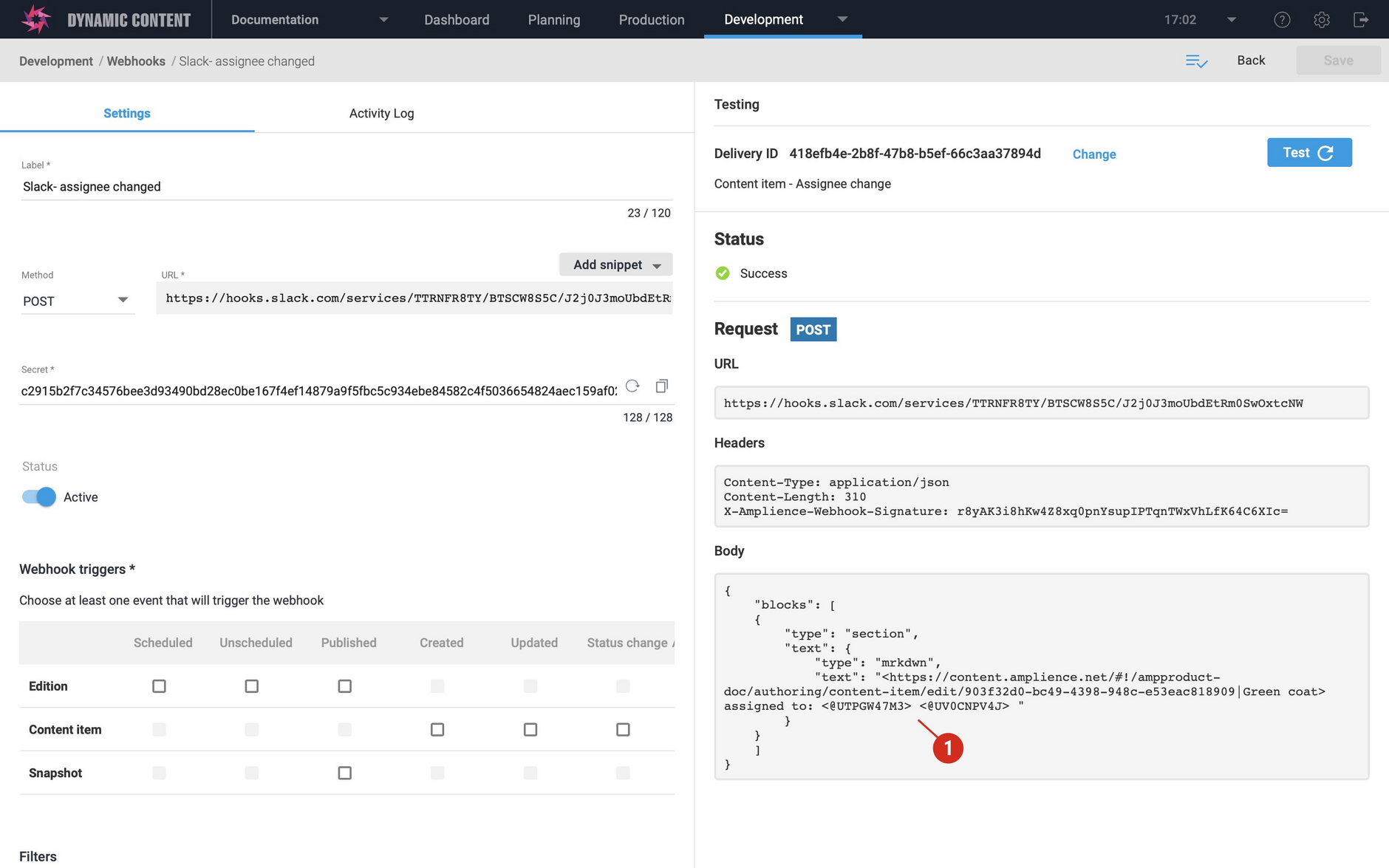Click the save status checklist icon
Viewport: 1389px width, 868px height.
[x=1196, y=61]
